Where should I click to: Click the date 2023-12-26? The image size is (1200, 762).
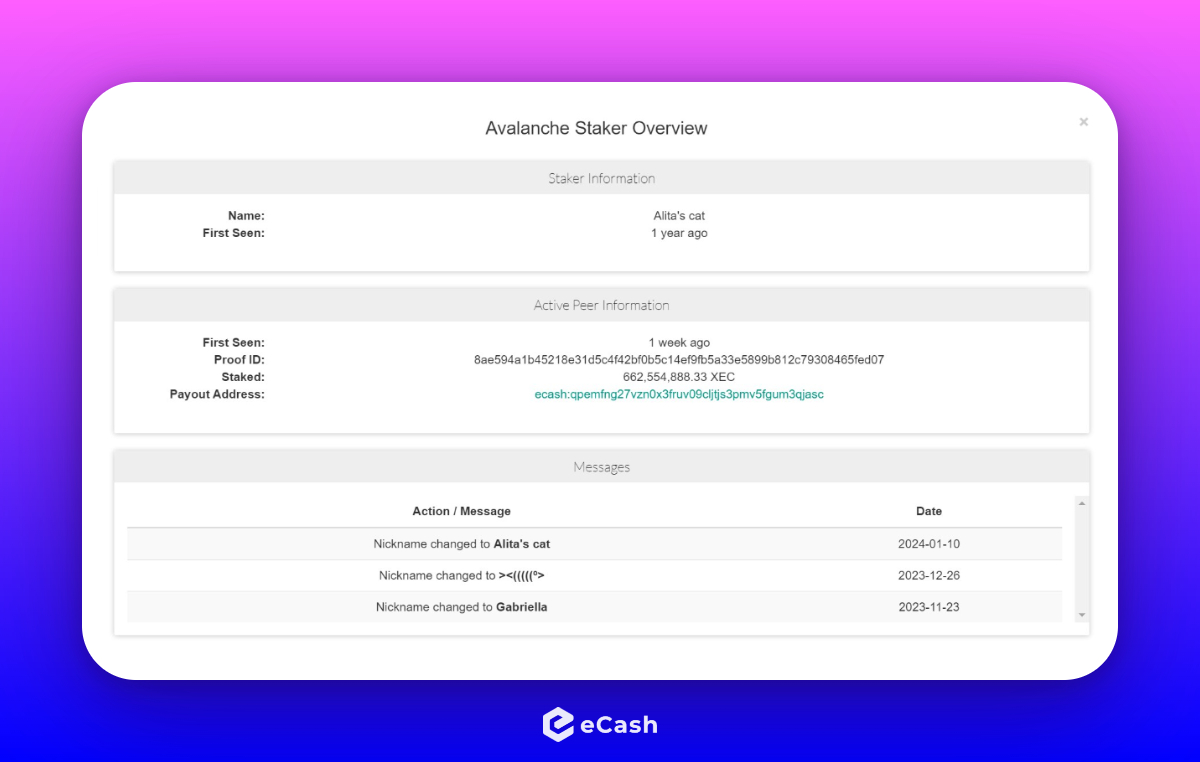(929, 575)
